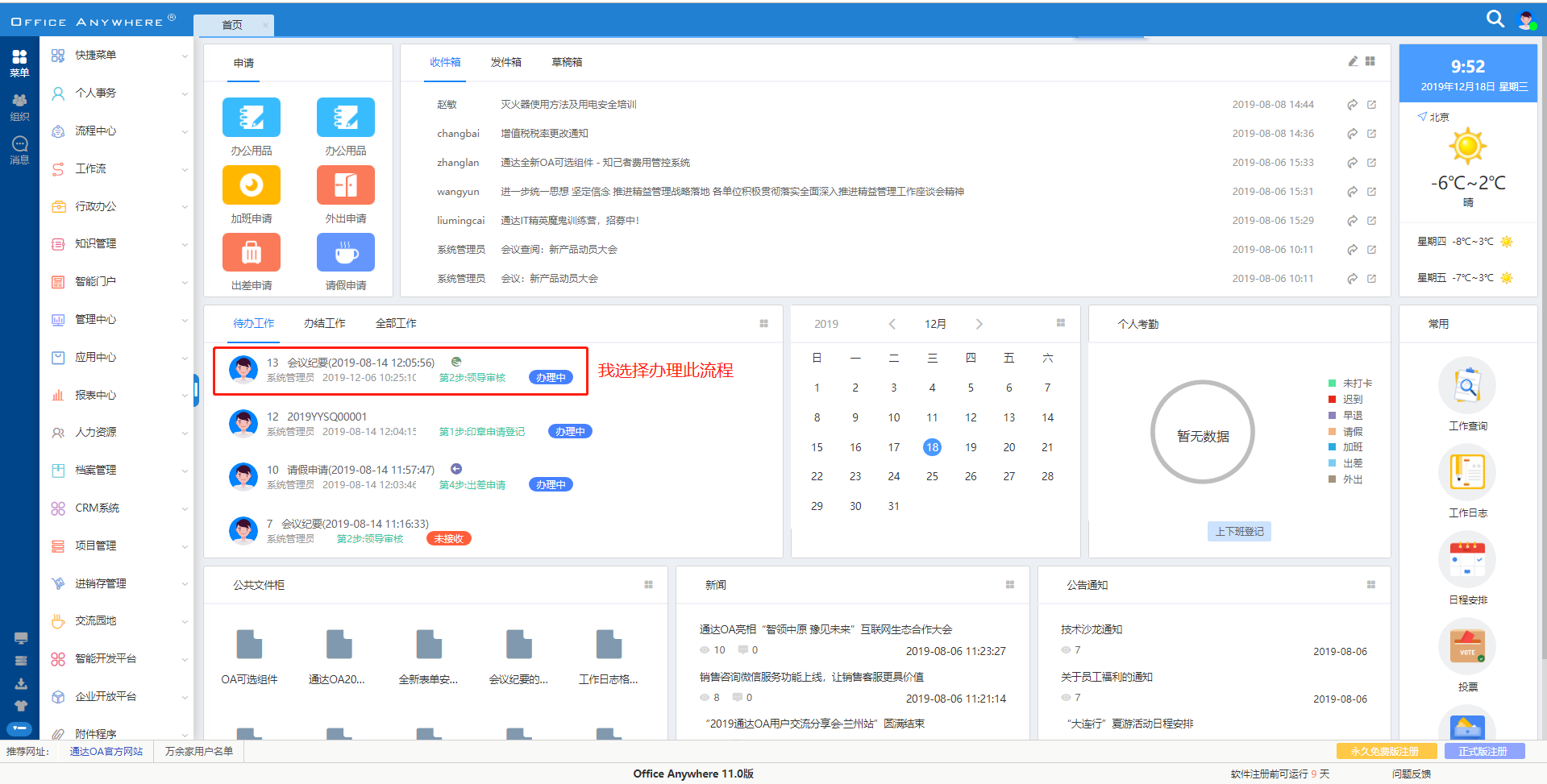Image resolution: width=1547 pixels, height=784 pixels.
Task: Select the 收件箱 tab
Action: [445, 62]
